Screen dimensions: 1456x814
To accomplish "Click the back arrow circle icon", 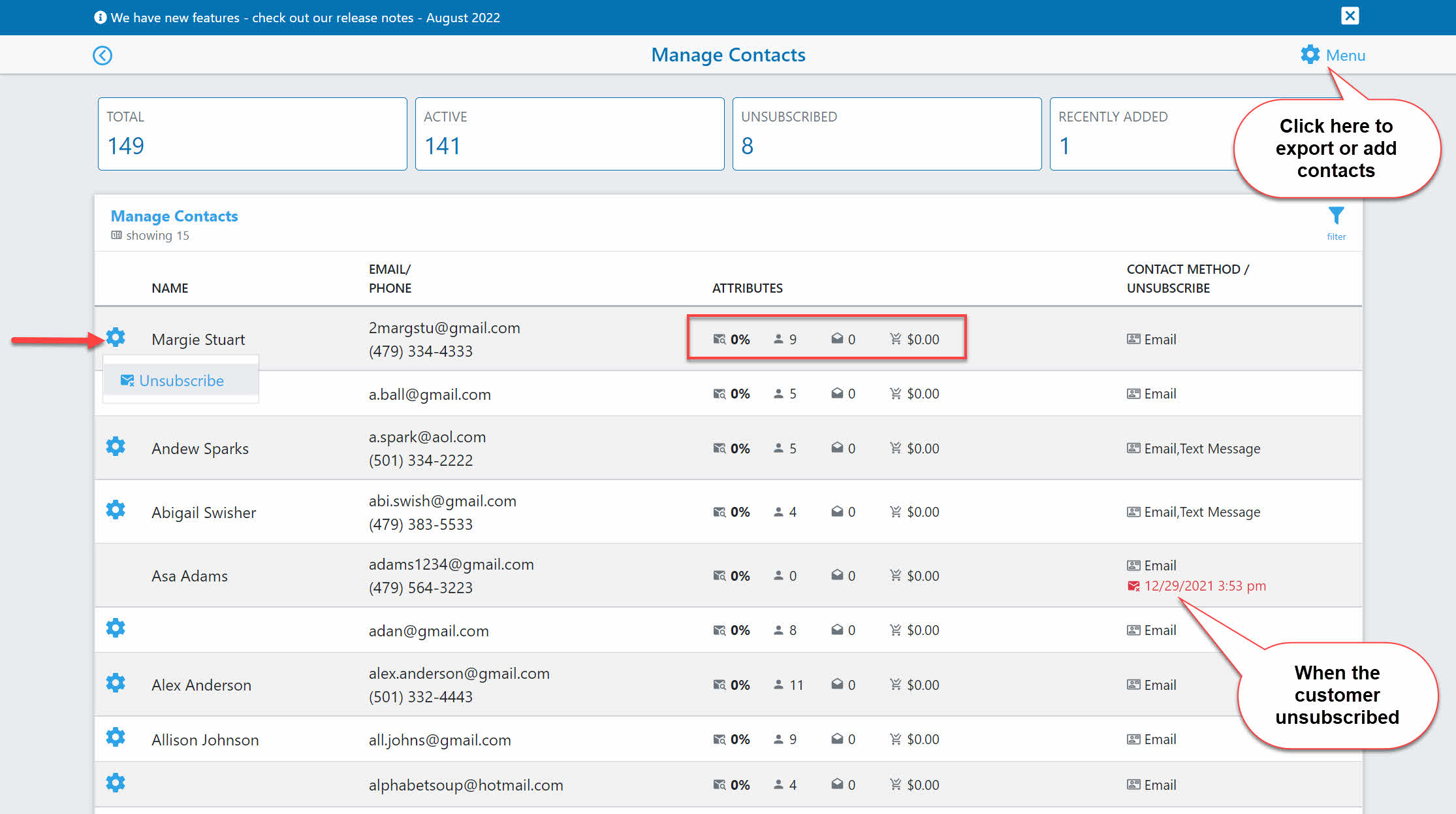I will (x=103, y=56).
